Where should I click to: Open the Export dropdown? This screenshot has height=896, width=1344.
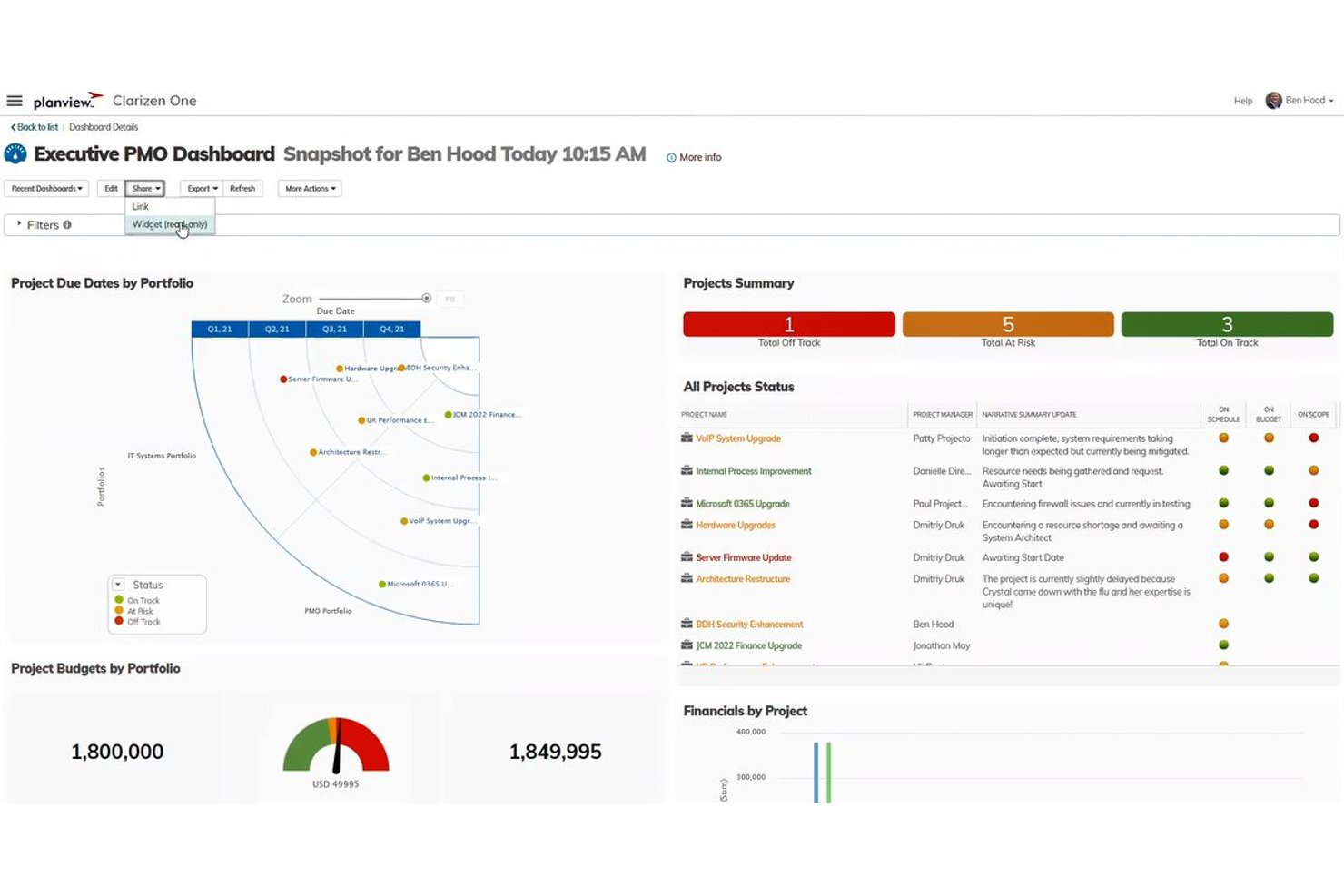pyautogui.click(x=202, y=189)
